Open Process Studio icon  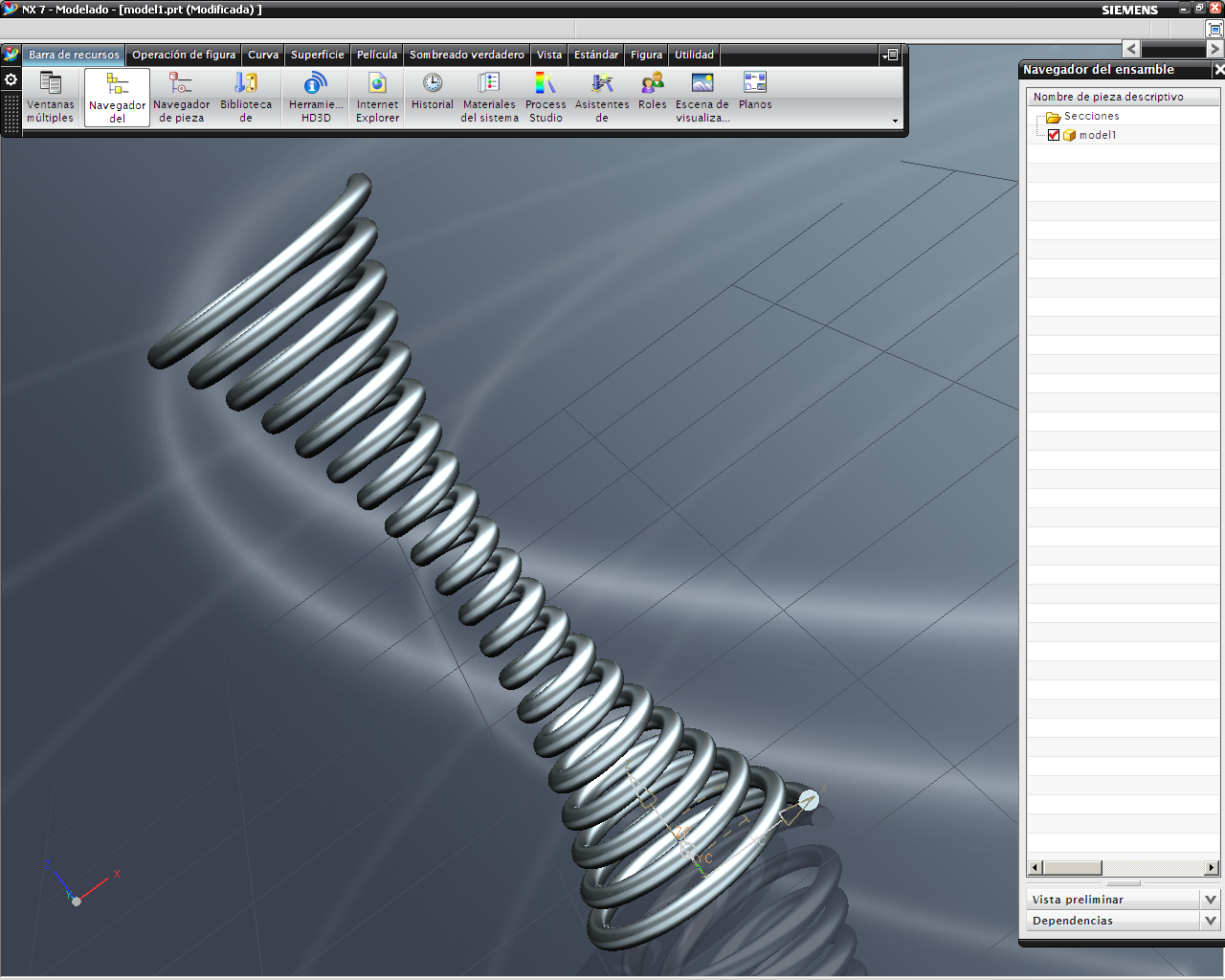(546, 98)
